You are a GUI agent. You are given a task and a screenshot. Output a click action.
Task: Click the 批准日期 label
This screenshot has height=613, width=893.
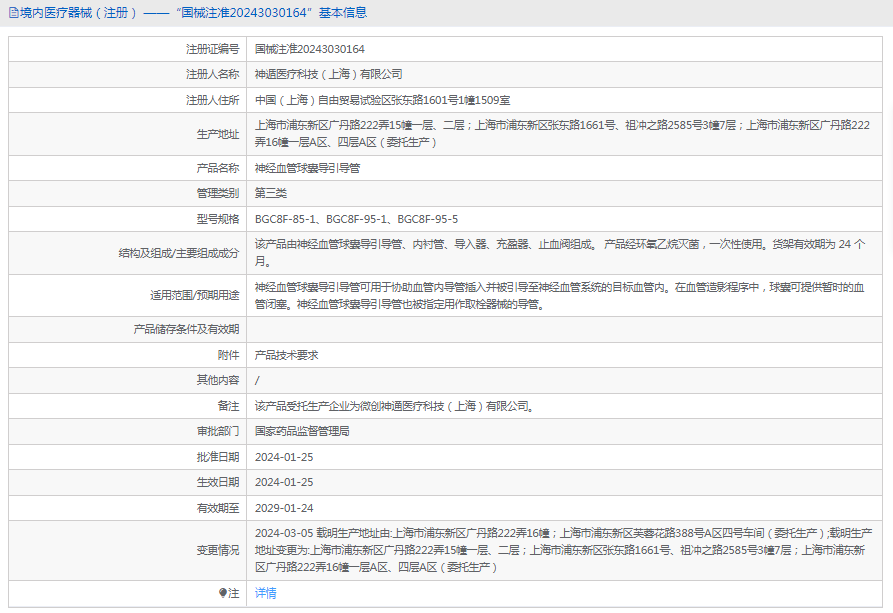[218, 457]
